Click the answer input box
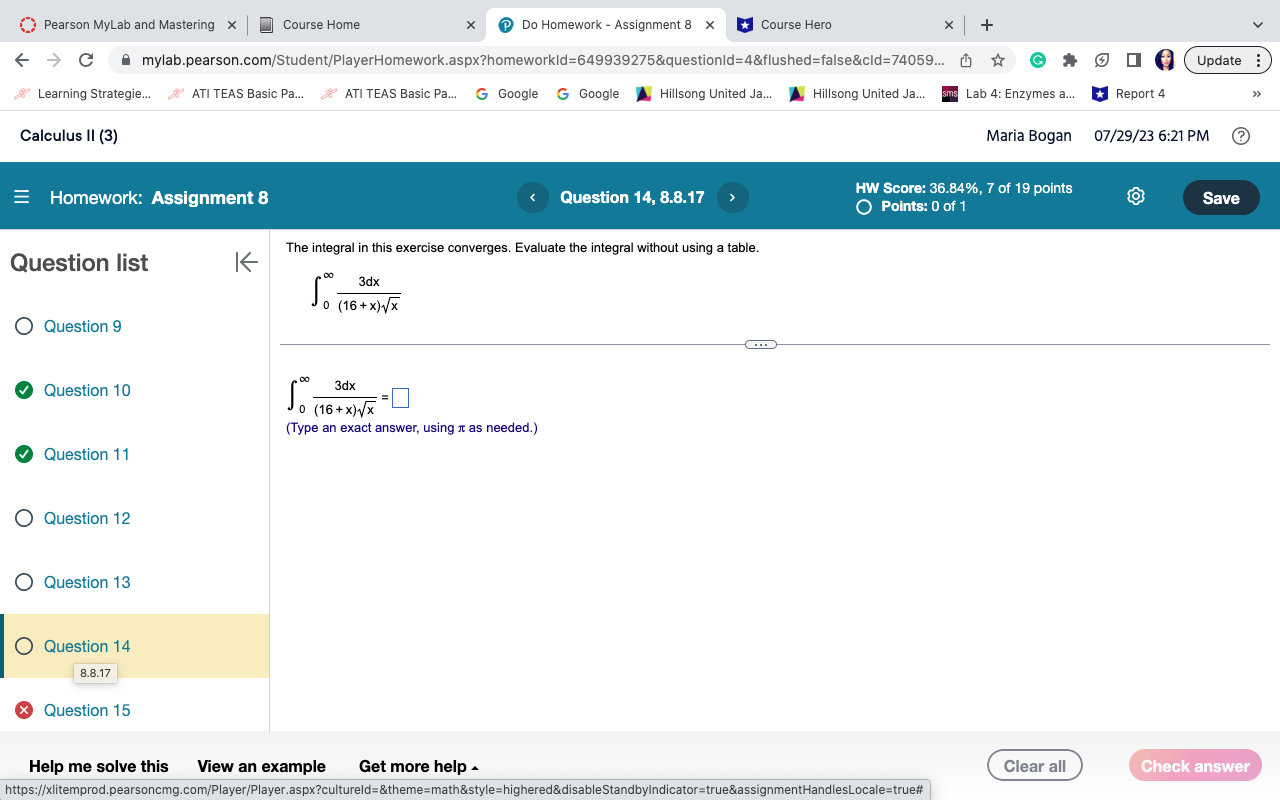 click(x=400, y=397)
